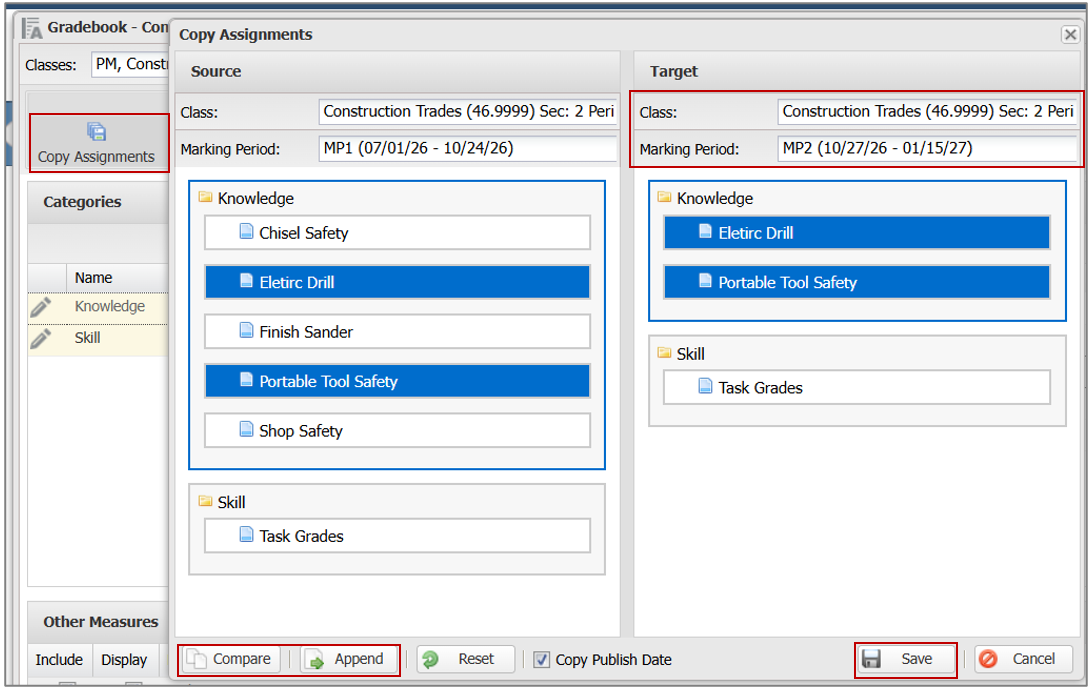This screenshot has width=1091, height=689.
Task: Click the document icon beside Target Eletirc Drill
Action: [x=706, y=232]
